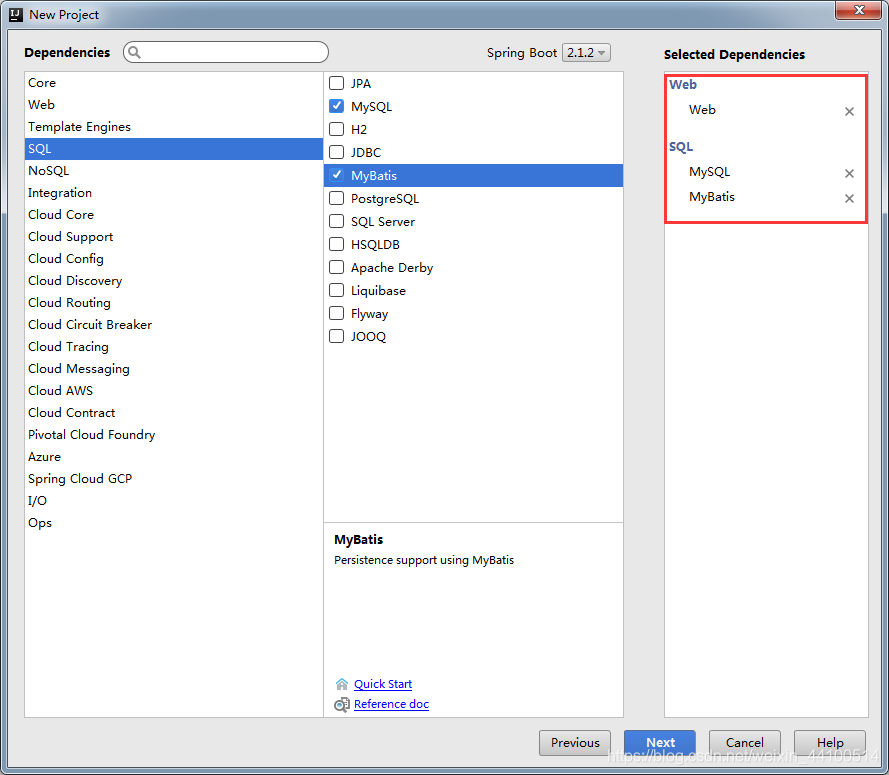Image resolution: width=889 pixels, height=775 pixels.
Task: Enable PostgreSQL dependency
Action: 336,198
